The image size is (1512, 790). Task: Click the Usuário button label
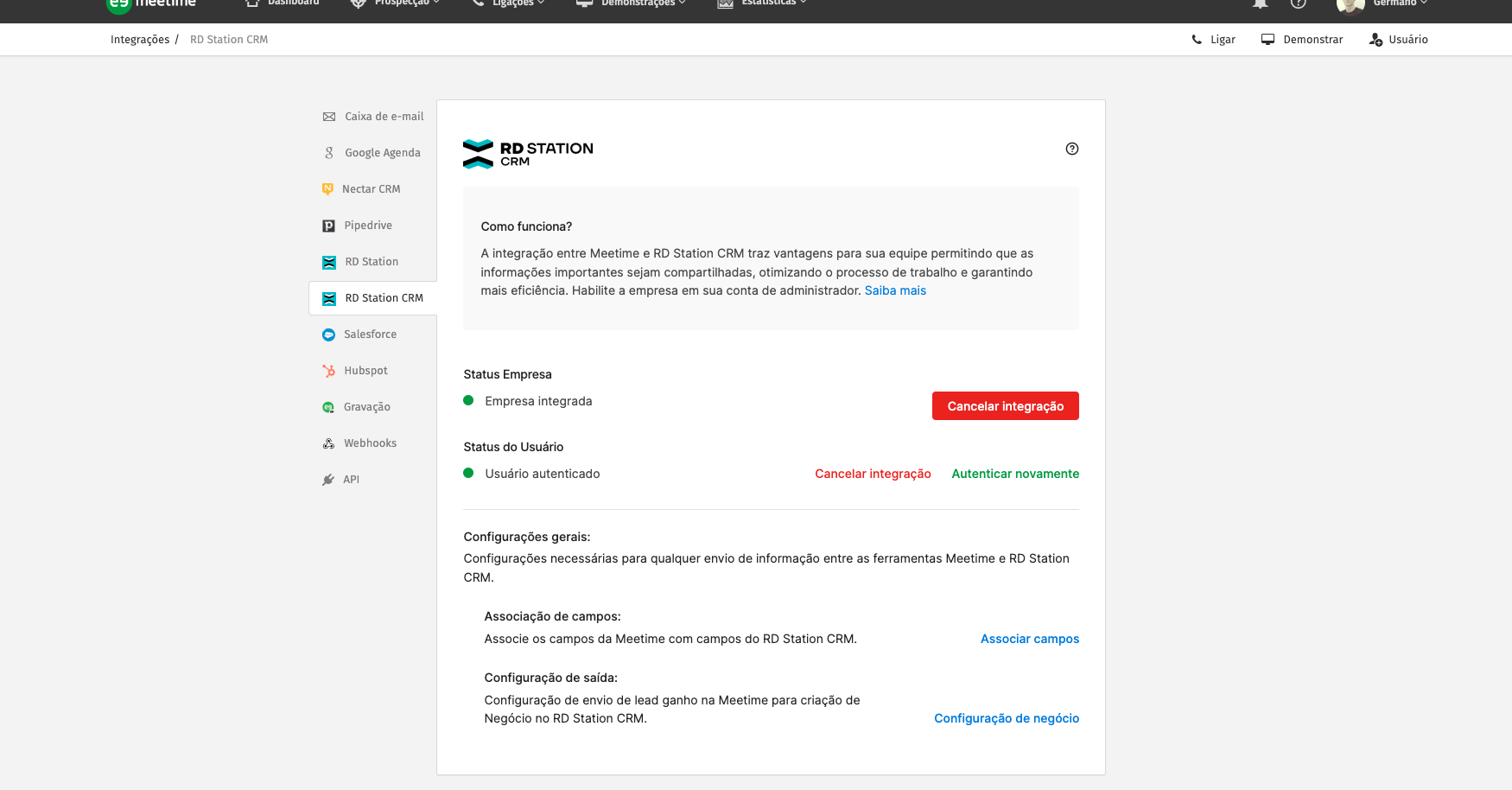[x=1408, y=40]
